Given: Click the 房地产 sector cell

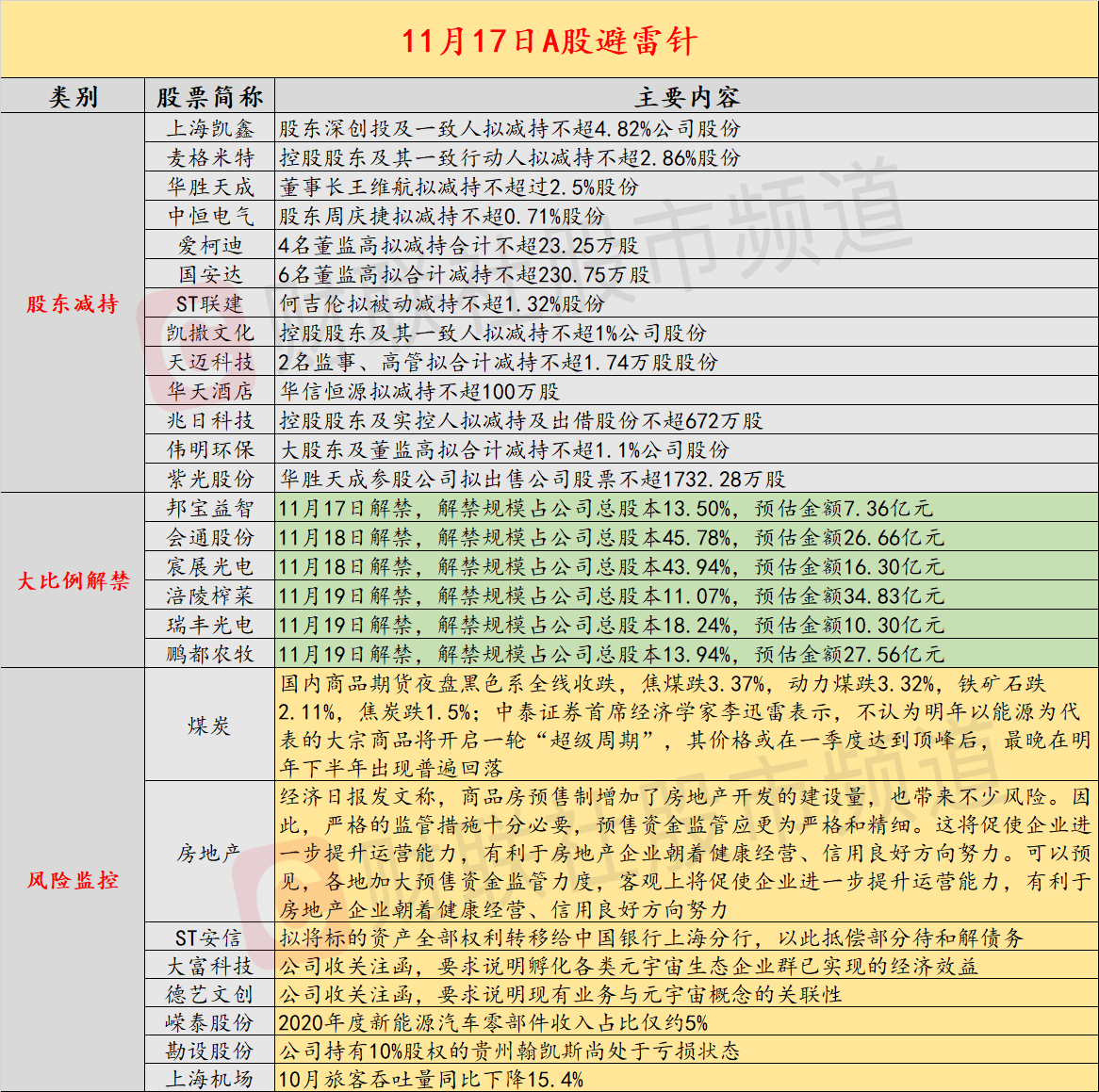Looking at the screenshot, I should pyautogui.click(x=209, y=853).
